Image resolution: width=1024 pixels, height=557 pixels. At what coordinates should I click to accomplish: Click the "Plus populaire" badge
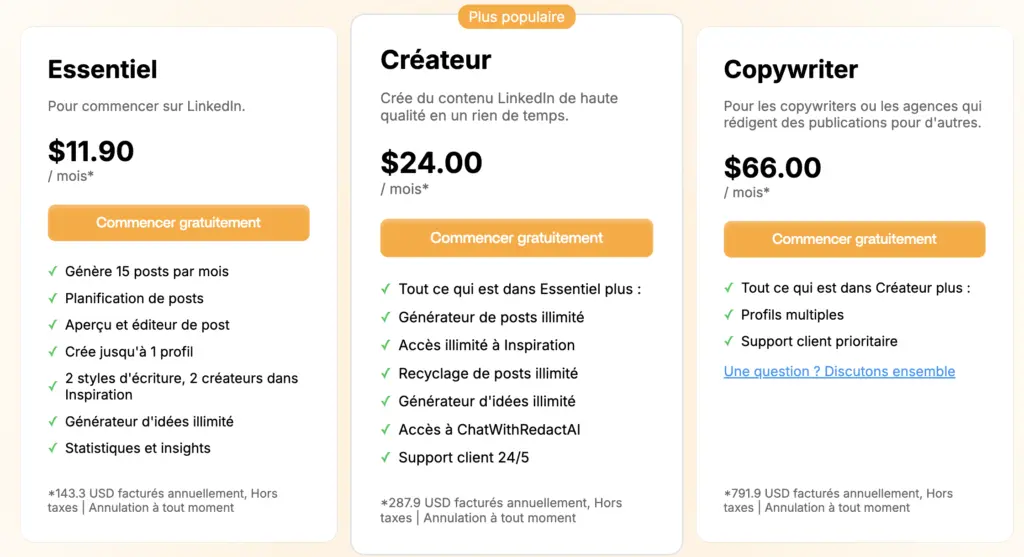(x=516, y=17)
